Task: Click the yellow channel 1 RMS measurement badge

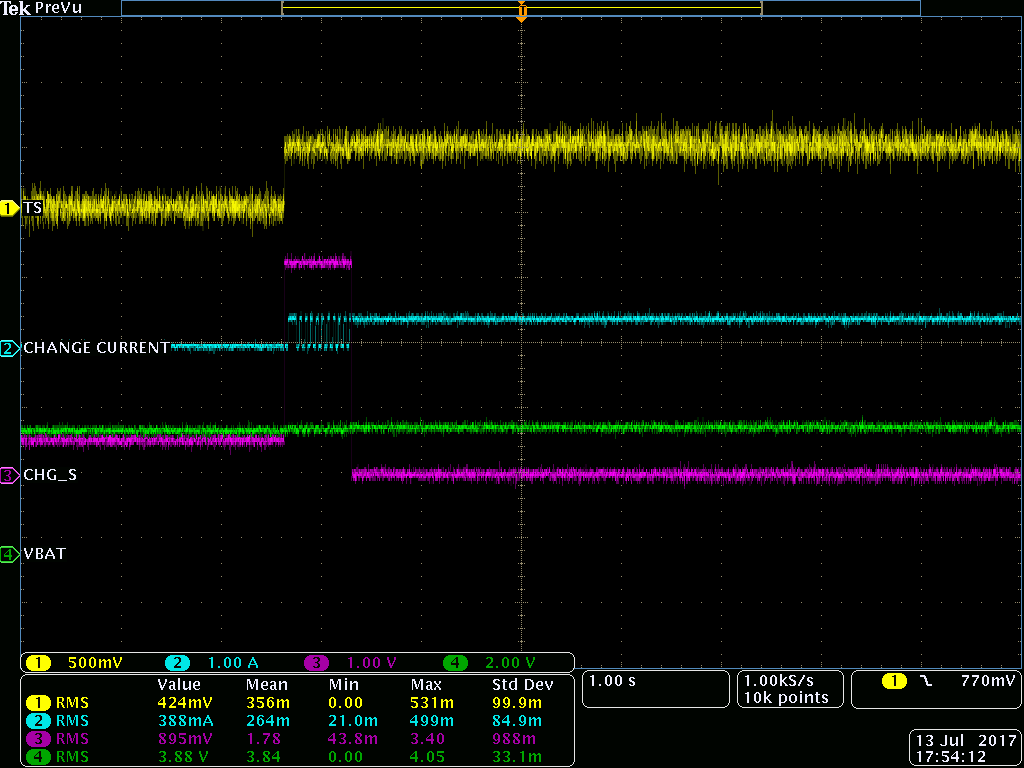Action: (x=39, y=702)
